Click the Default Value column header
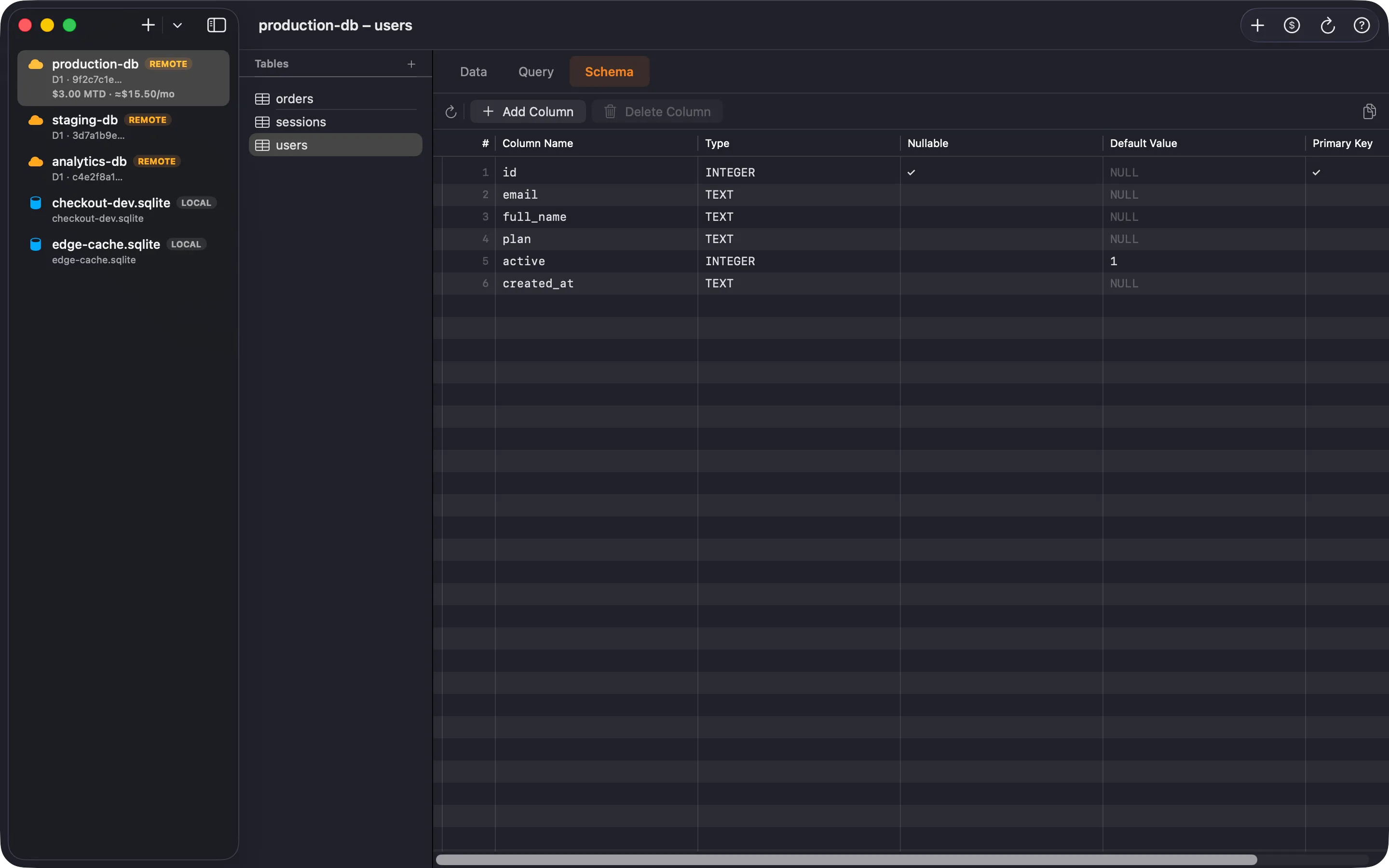1389x868 pixels. [x=1204, y=144]
